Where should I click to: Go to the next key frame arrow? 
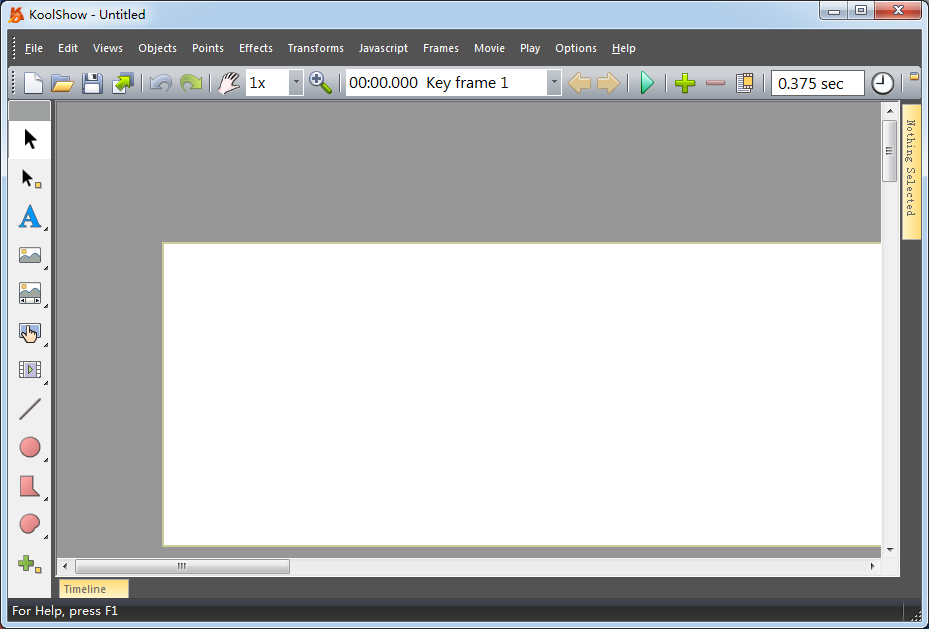point(608,83)
